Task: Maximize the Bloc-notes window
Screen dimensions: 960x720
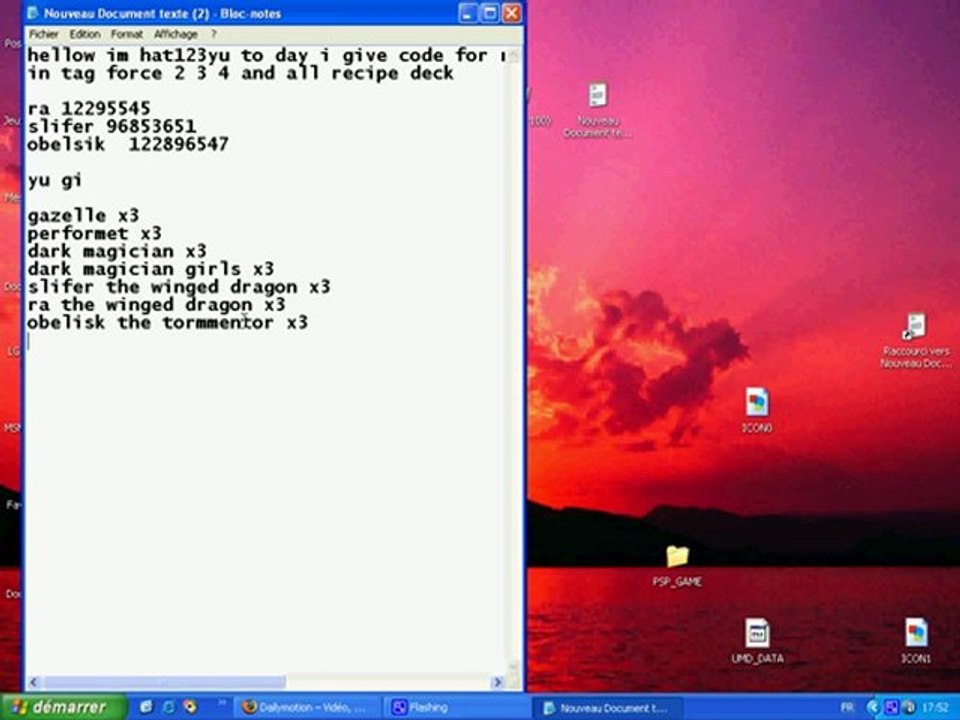Action: [490, 13]
